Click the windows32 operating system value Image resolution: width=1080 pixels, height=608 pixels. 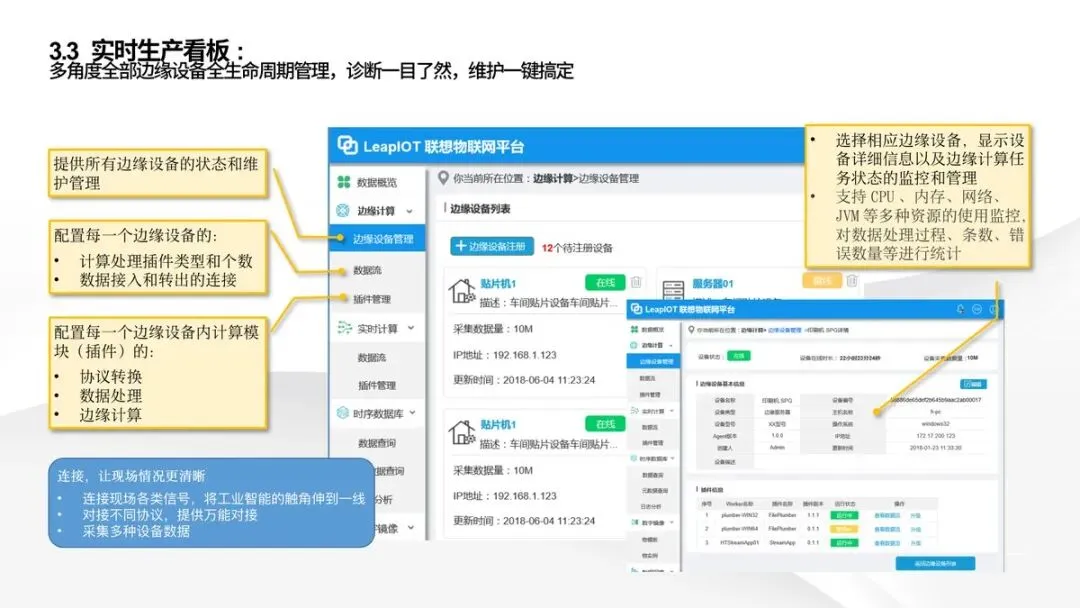935,423
